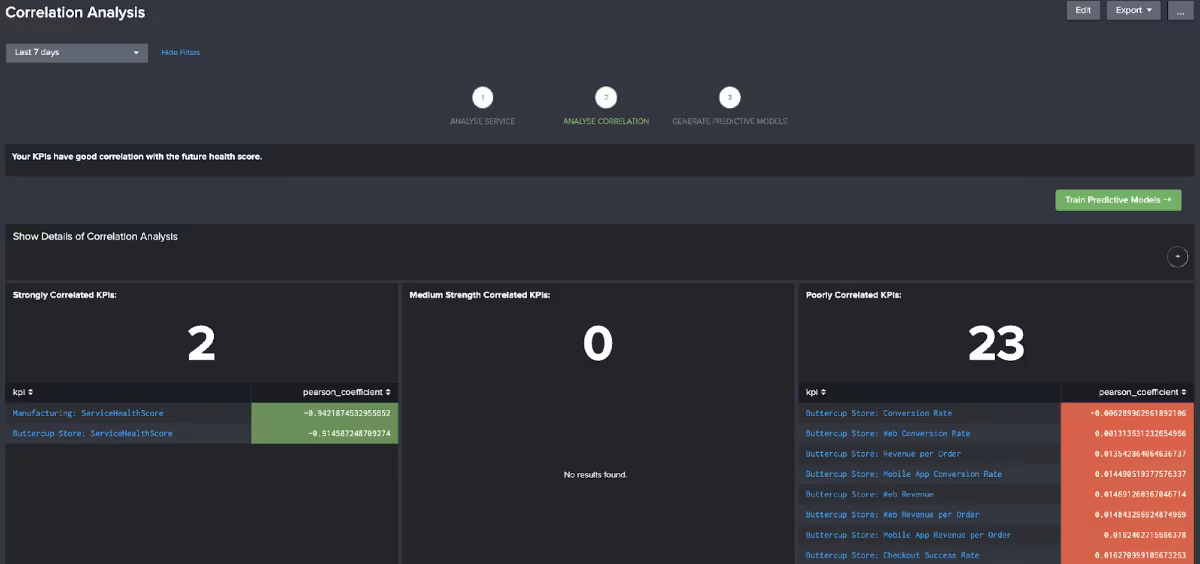Open Buttercup Store: ServiceHealthScore KPI link
This screenshot has width=1200, height=564.
[92, 433]
